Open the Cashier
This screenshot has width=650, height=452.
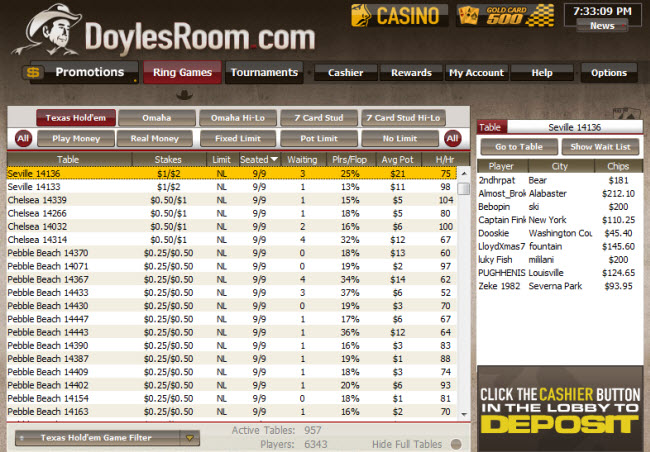coord(346,73)
